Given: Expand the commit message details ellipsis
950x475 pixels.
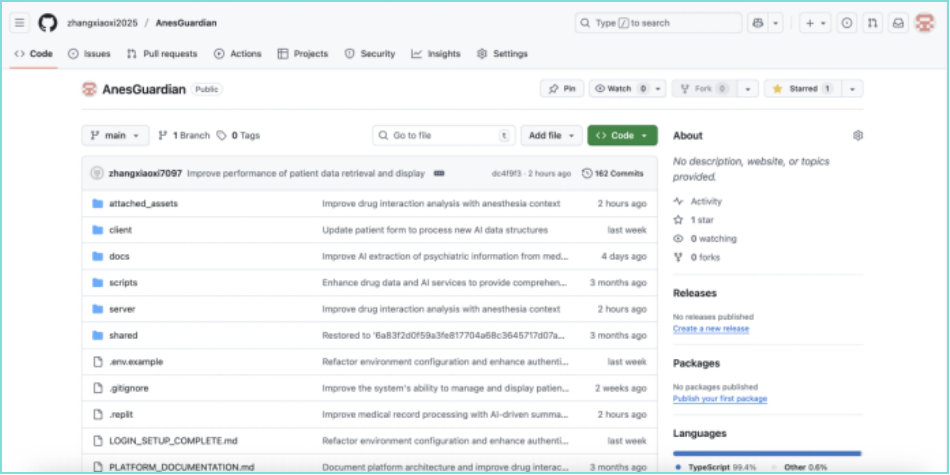Looking at the screenshot, I should (438, 173).
